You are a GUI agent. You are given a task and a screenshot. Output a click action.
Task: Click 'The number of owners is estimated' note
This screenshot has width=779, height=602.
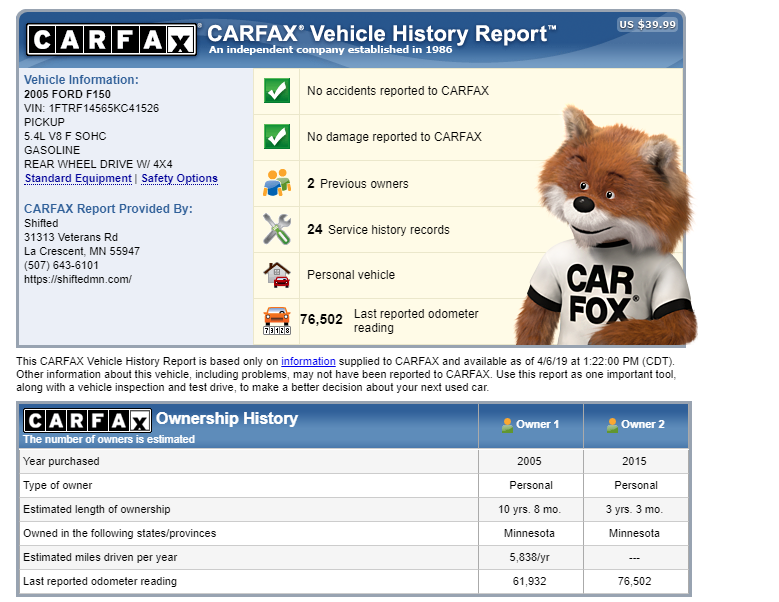(109, 439)
